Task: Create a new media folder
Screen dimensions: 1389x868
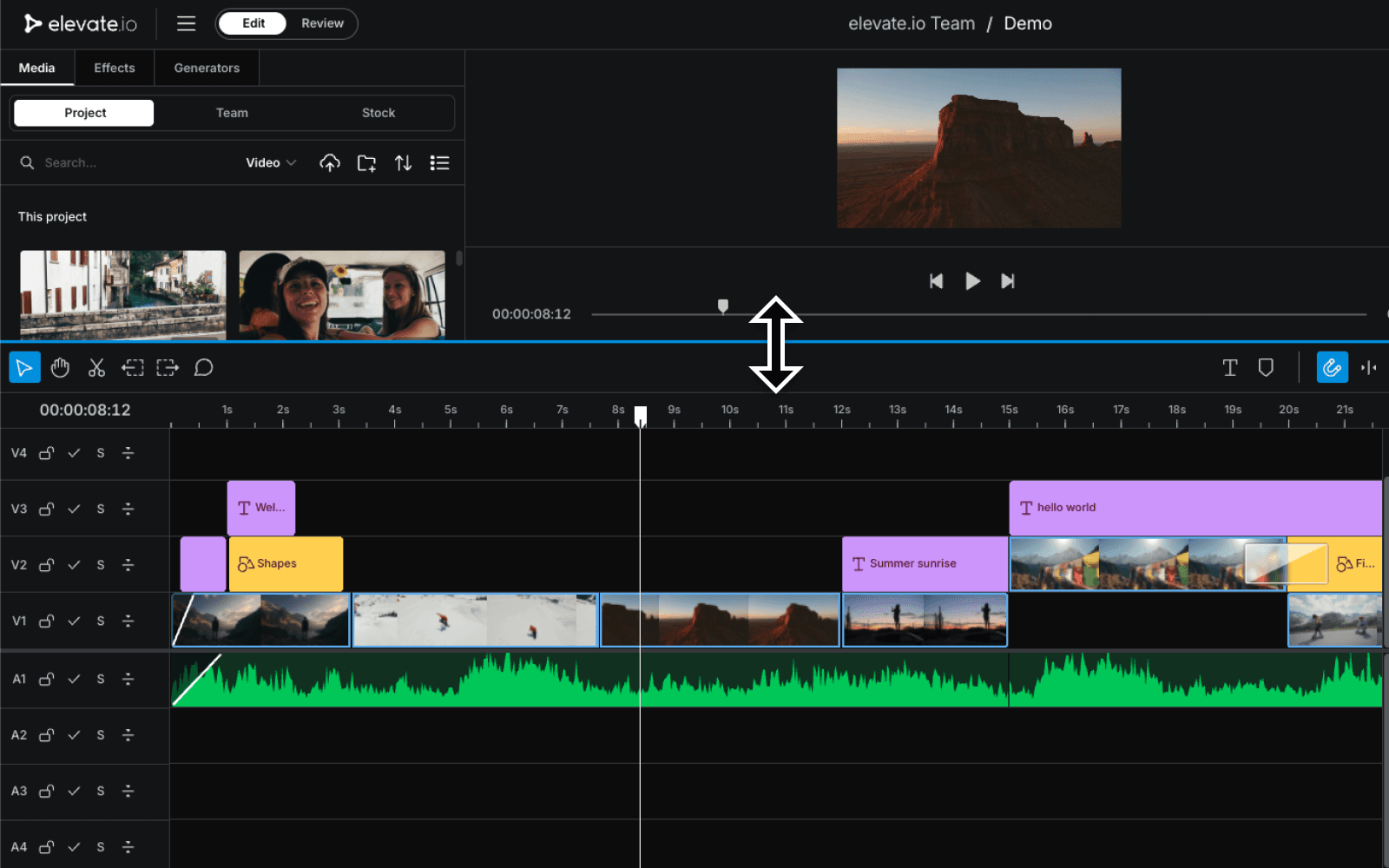Action: tap(366, 163)
